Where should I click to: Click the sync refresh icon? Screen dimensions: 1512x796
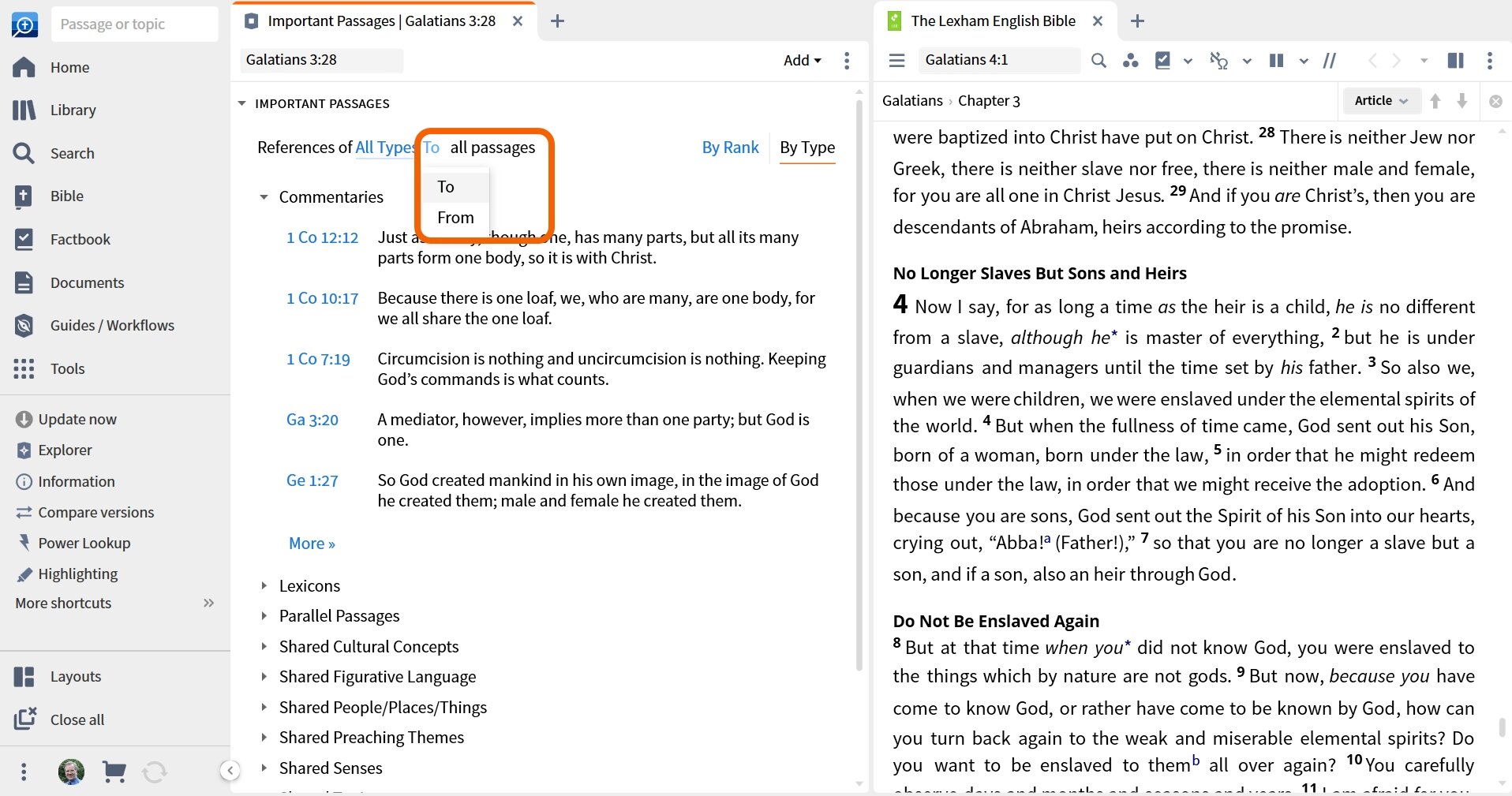(155, 772)
